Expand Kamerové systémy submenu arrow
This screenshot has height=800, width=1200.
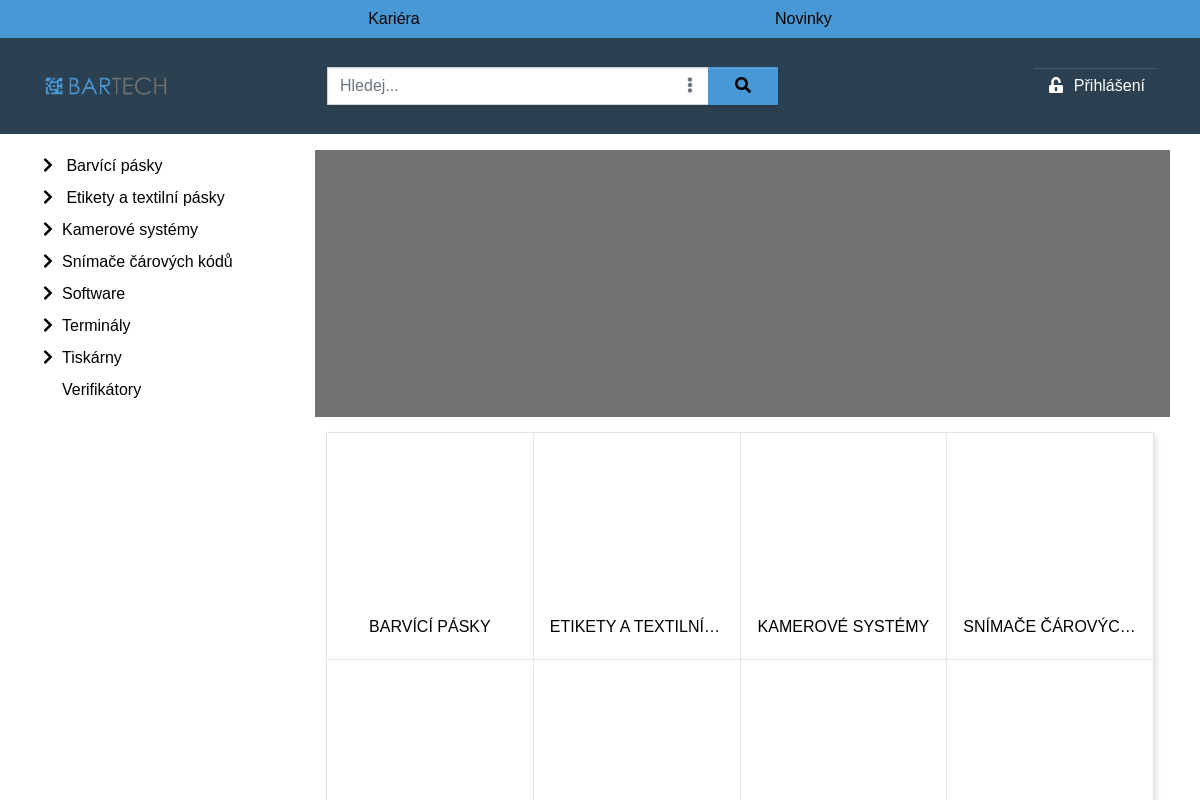coord(48,230)
